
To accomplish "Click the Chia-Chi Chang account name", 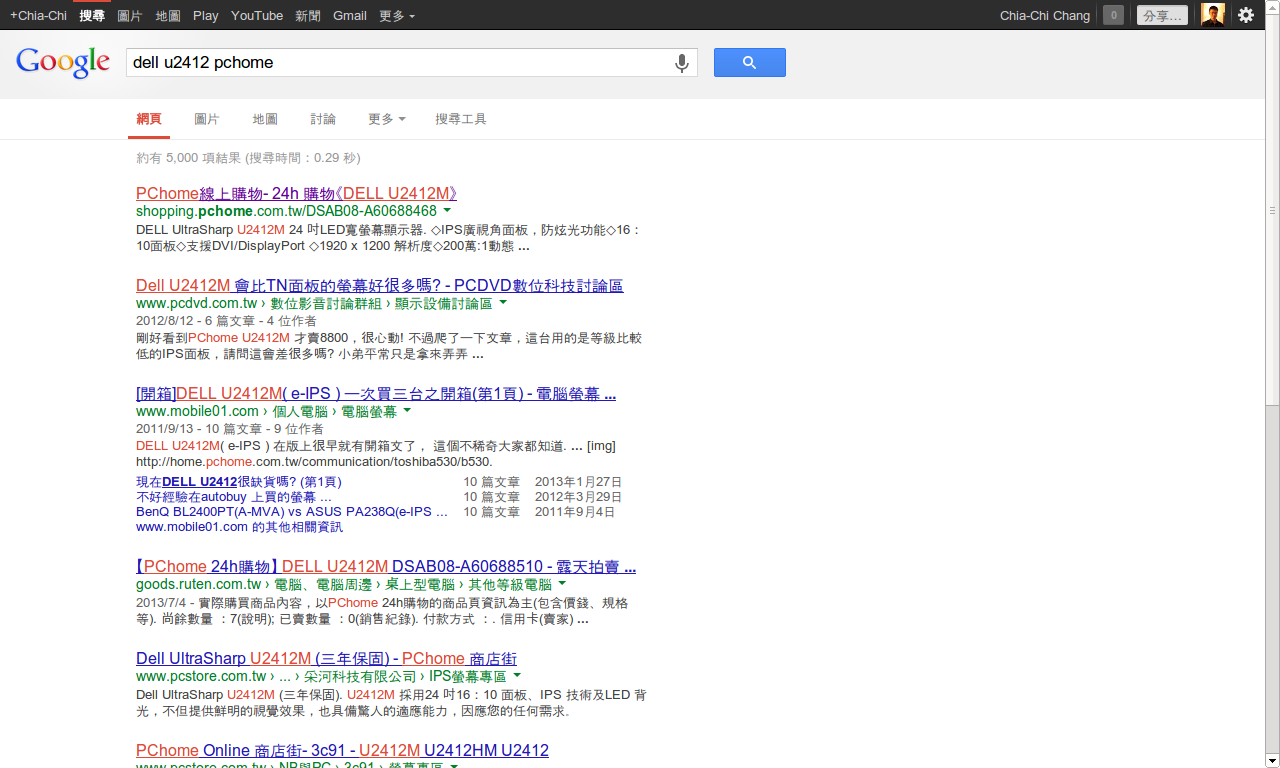I will (1045, 15).
